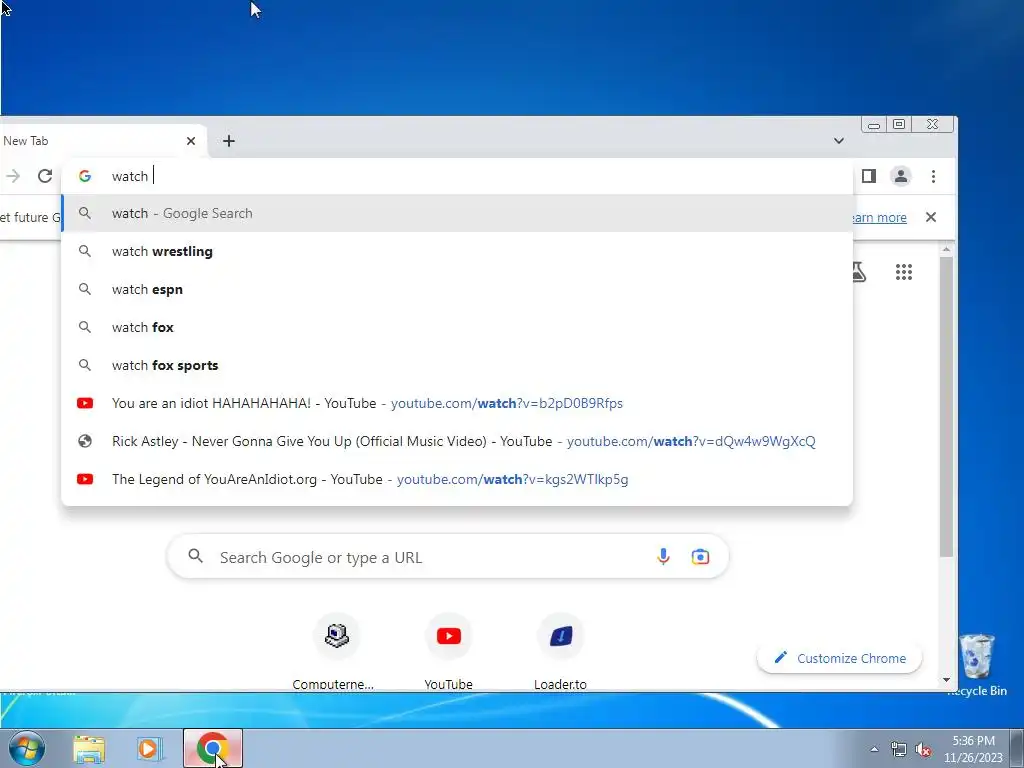Image resolution: width=1024 pixels, height=768 pixels.
Task: Follow the 'Learn more' link
Action: pyautogui.click(x=880, y=217)
